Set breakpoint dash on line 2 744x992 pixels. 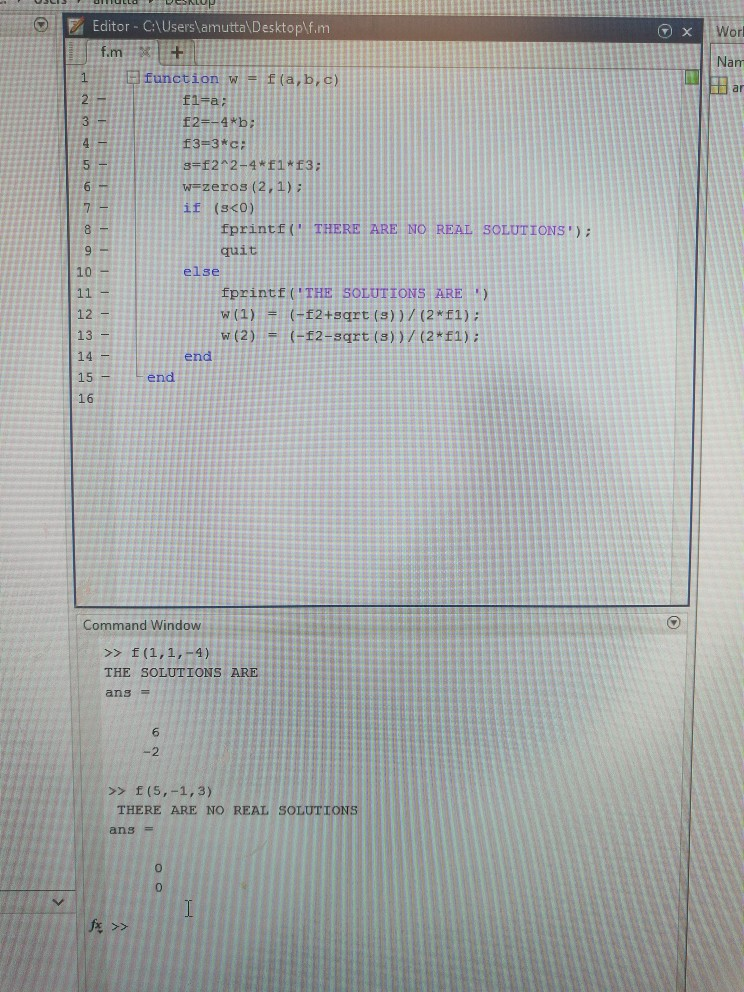click(101, 100)
